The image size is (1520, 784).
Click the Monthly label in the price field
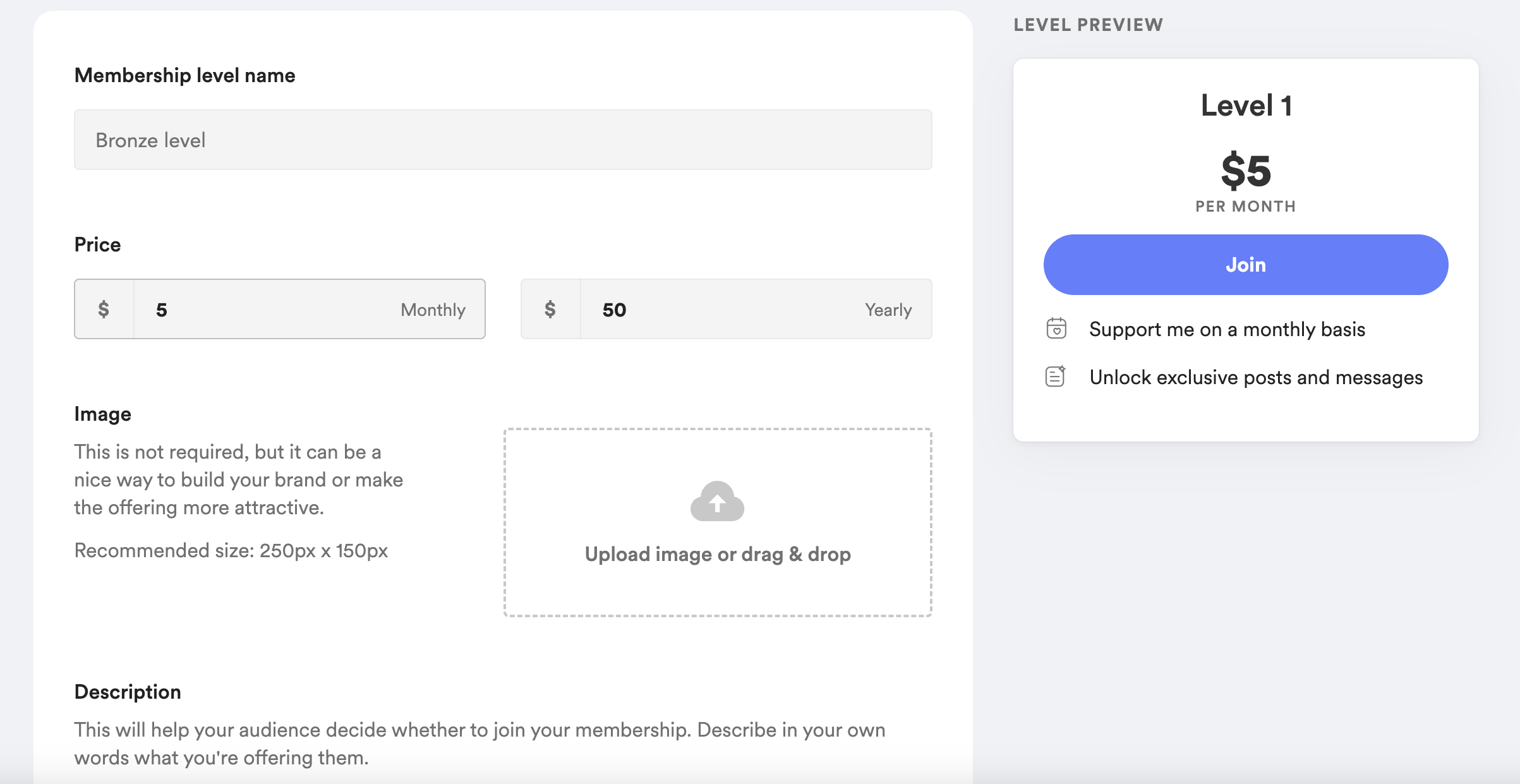click(x=433, y=310)
